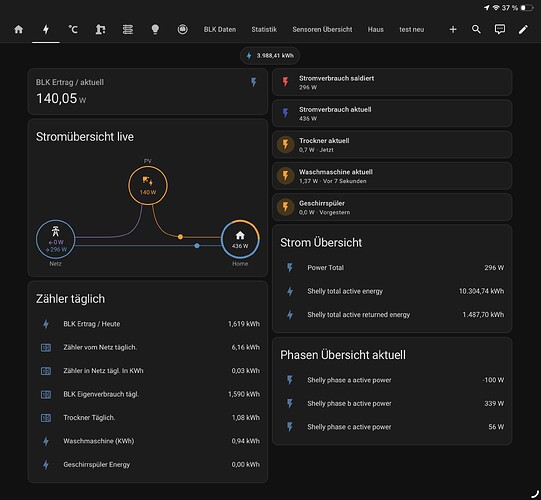Select the temperature °C view icon
The height and width of the screenshot is (500, 541).
pyautogui.click(x=73, y=30)
